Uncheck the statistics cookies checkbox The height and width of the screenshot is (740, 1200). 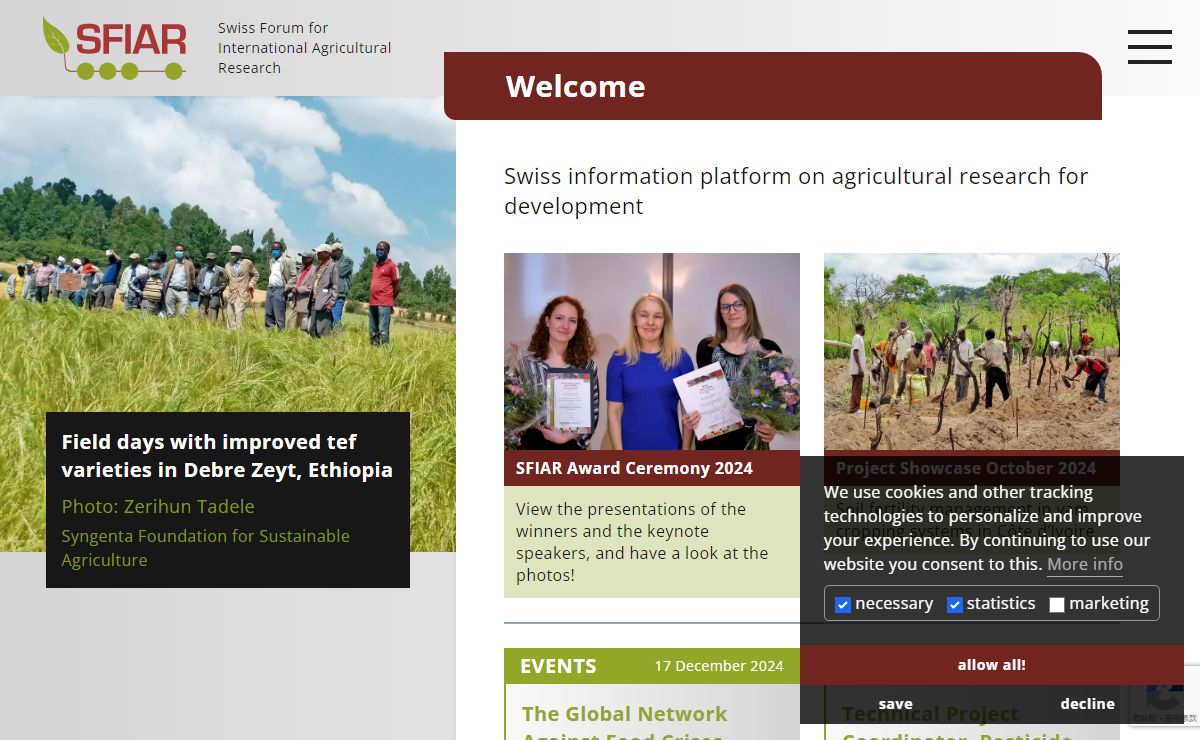pos(955,604)
